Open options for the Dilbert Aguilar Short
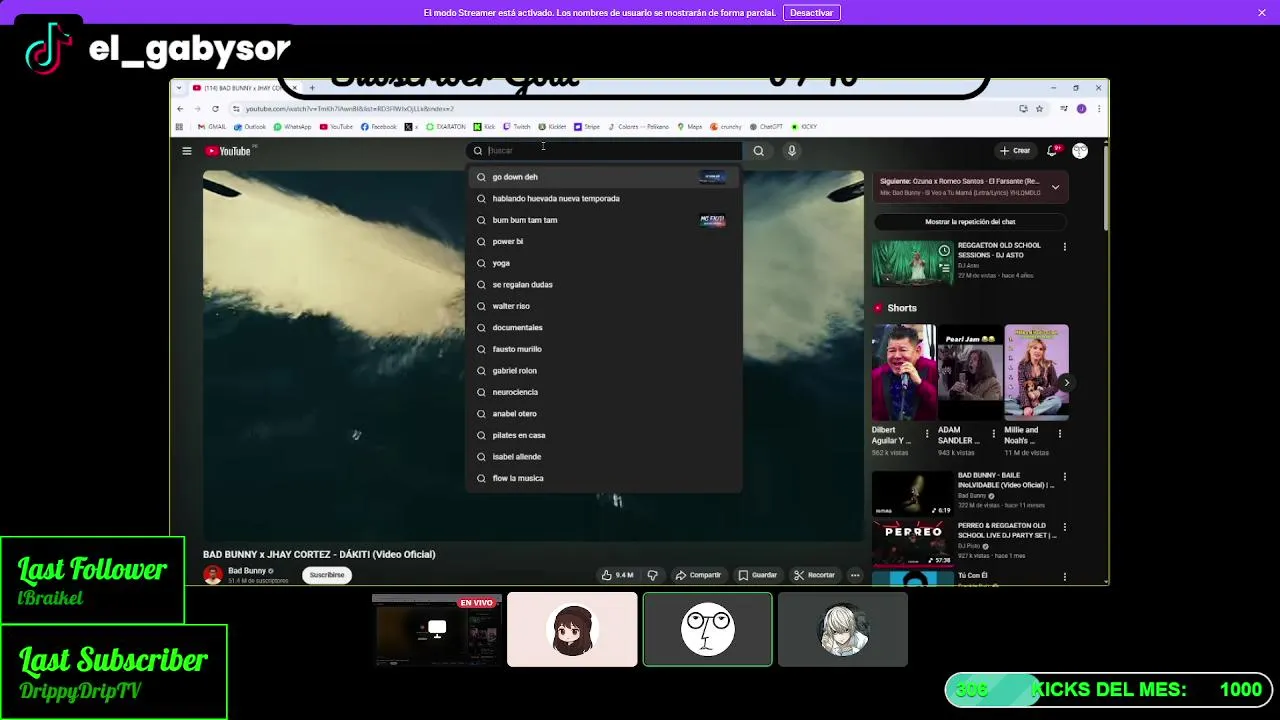The image size is (1280, 720). (927, 434)
